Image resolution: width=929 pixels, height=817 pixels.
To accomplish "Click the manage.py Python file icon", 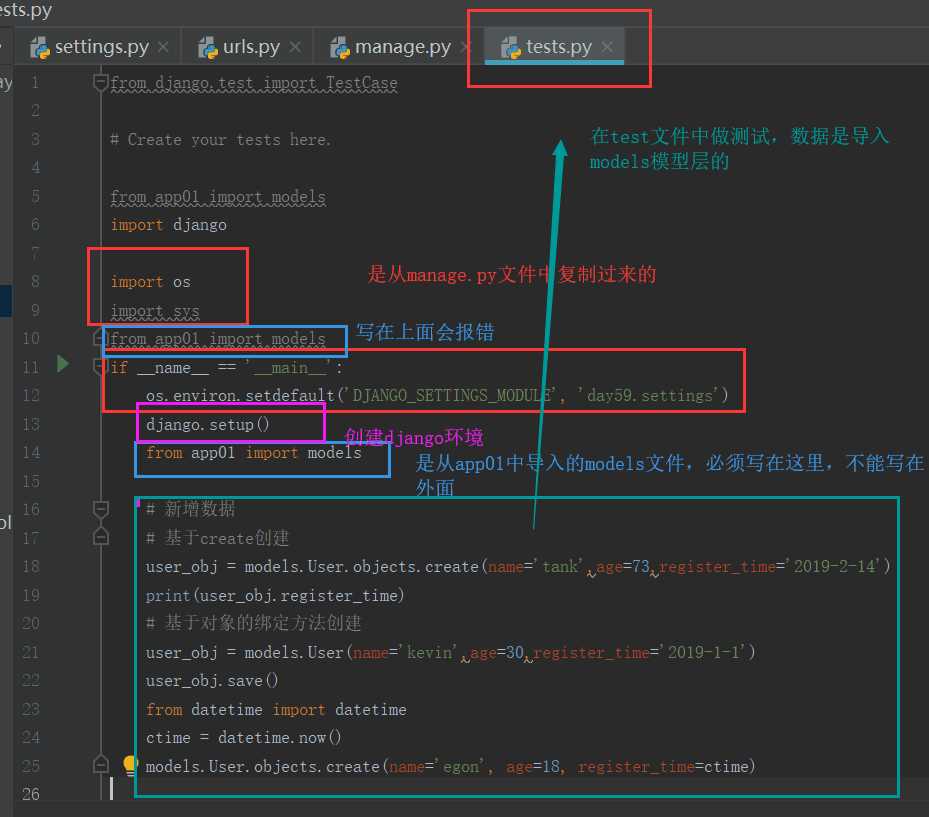I will tap(340, 47).
